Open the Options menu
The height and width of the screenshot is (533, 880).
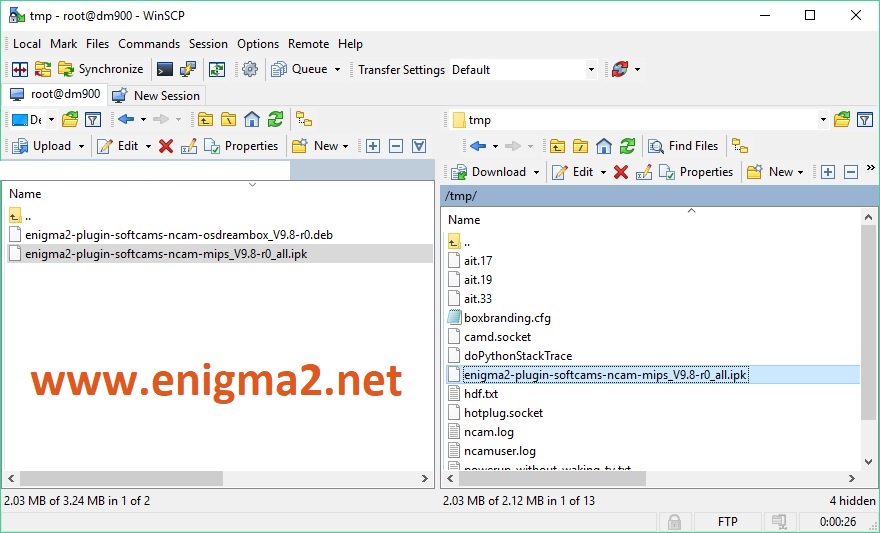coord(258,44)
